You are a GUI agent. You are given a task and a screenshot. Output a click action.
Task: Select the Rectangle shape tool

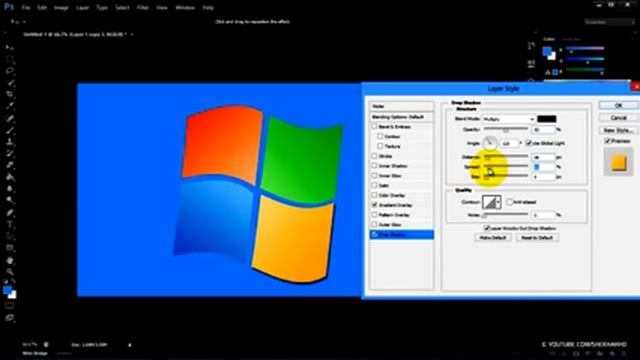[x=9, y=248]
